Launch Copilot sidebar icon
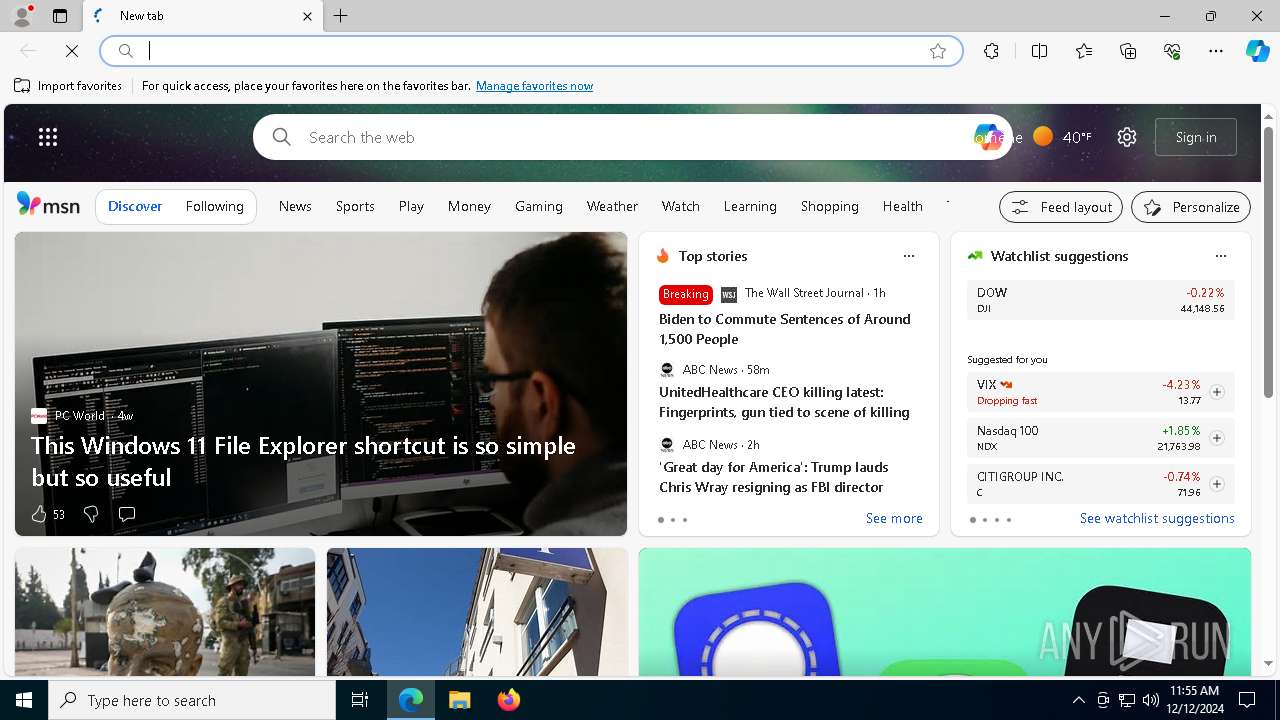 1257,51
